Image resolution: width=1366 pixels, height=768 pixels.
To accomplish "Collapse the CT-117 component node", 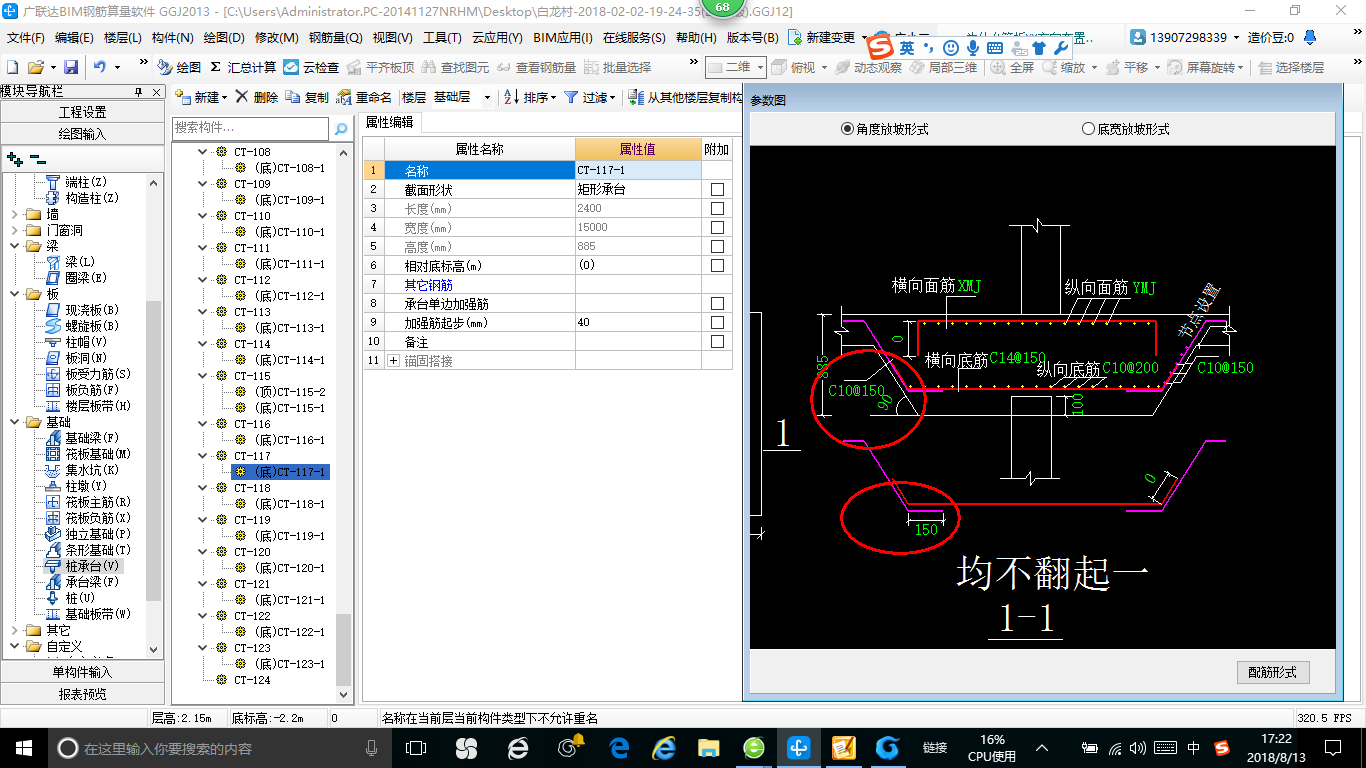I will [203, 456].
